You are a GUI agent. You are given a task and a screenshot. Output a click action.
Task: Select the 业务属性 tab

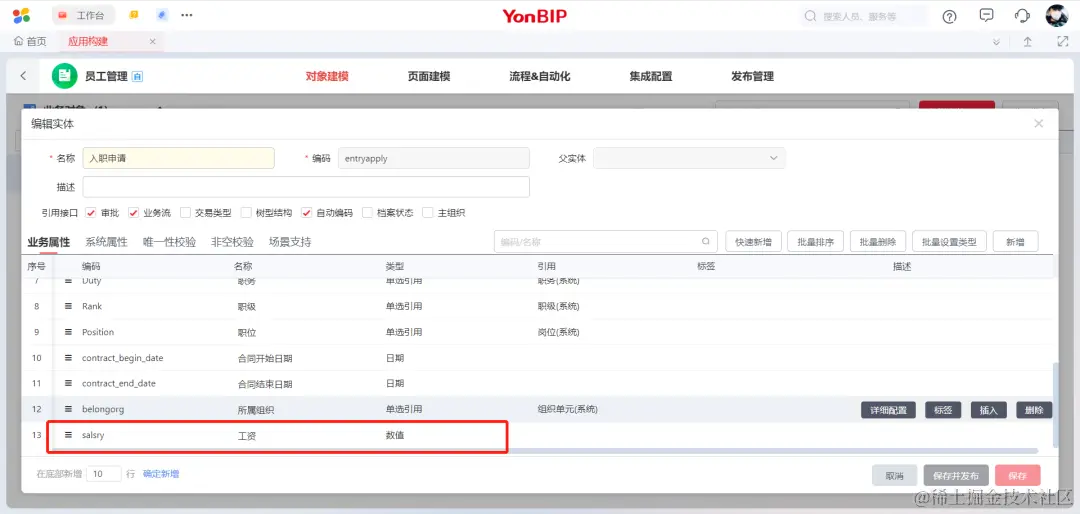coord(48,242)
